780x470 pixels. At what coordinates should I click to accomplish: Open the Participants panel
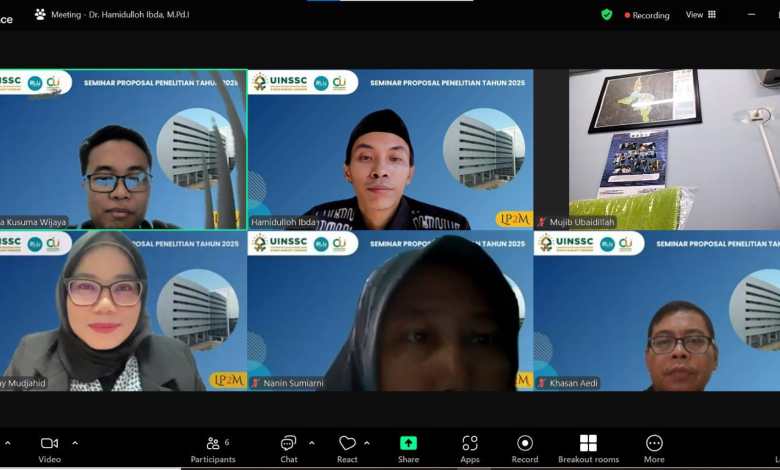(213, 450)
